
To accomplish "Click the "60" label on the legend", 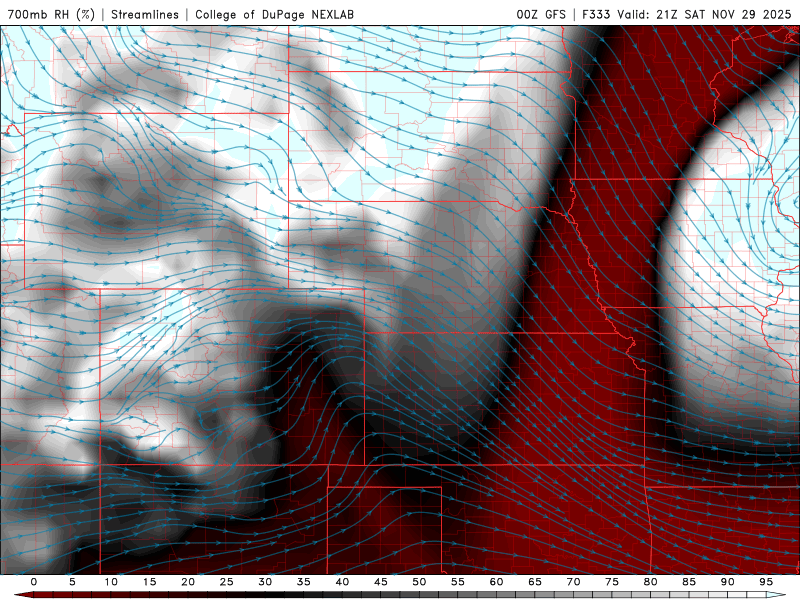I will [496, 582].
